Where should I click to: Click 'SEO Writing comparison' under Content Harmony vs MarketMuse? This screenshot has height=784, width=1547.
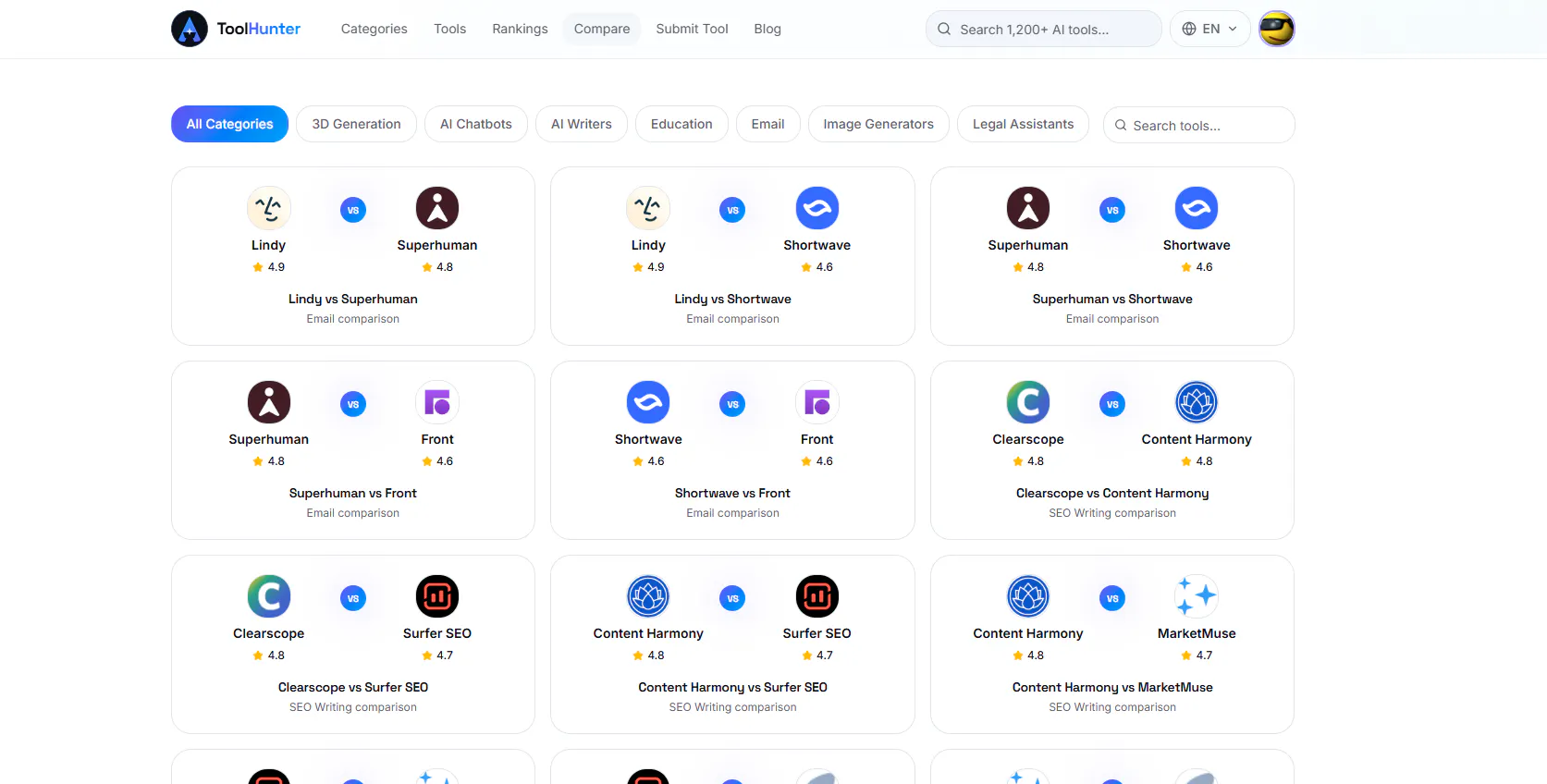1112,707
